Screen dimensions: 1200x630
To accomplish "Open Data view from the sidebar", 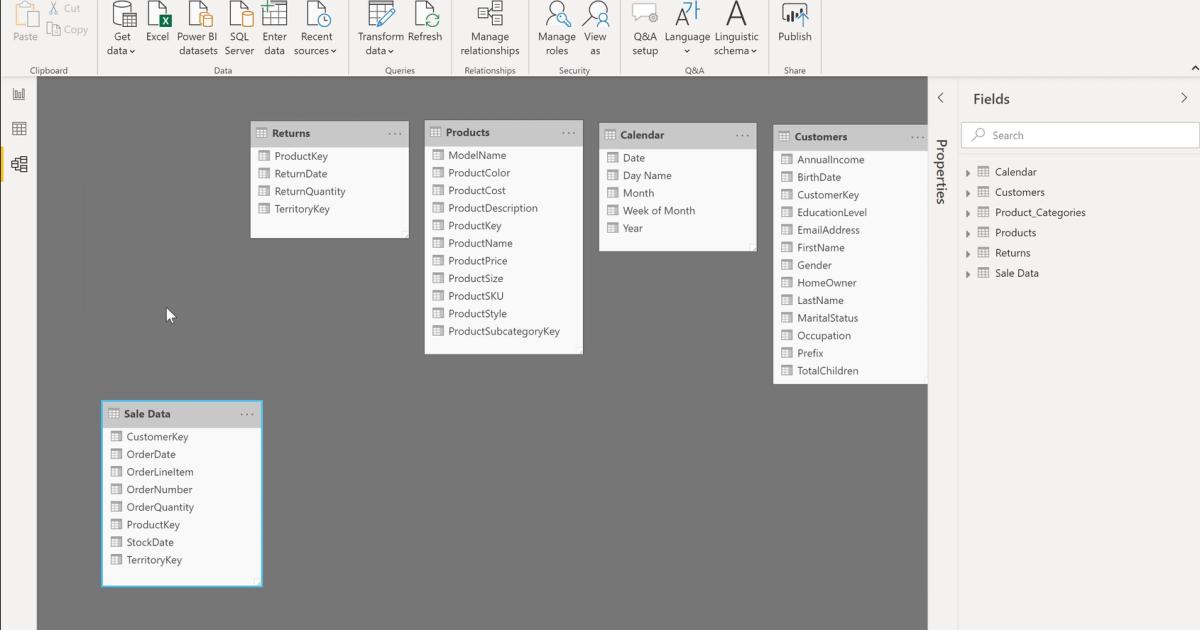I will click(18, 128).
